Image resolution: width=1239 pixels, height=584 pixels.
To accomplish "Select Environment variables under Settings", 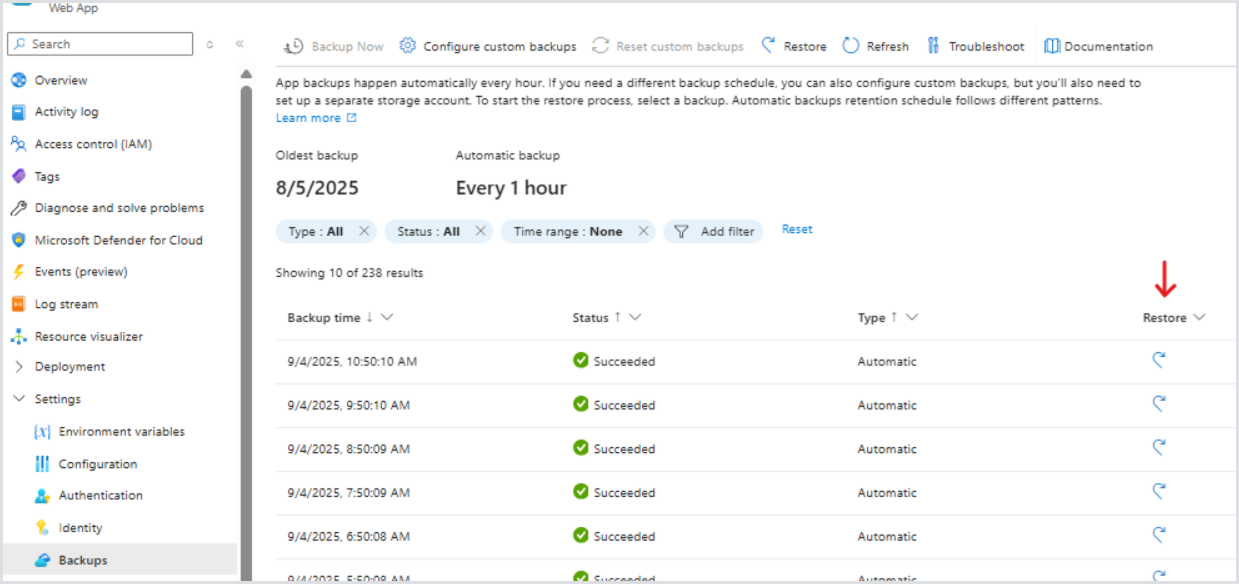I will pyautogui.click(x=121, y=432).
